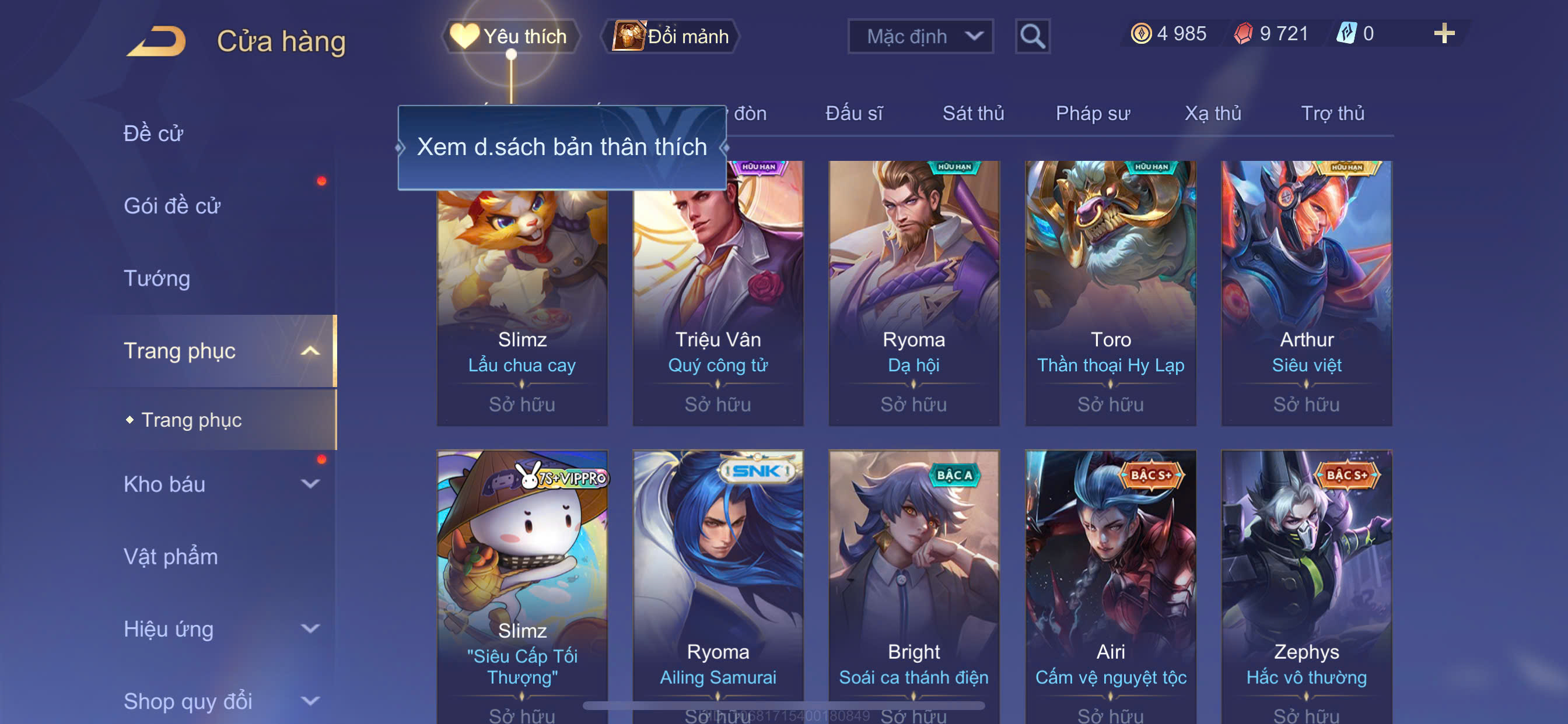Open the search magnifier icon
This screenshot has height=724, width=1568.
[x=1032, y=37]
